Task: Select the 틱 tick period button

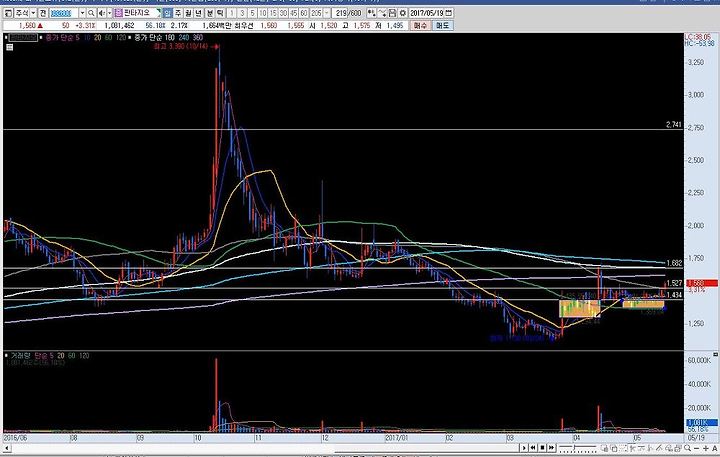Action: [x=220, y=13]
